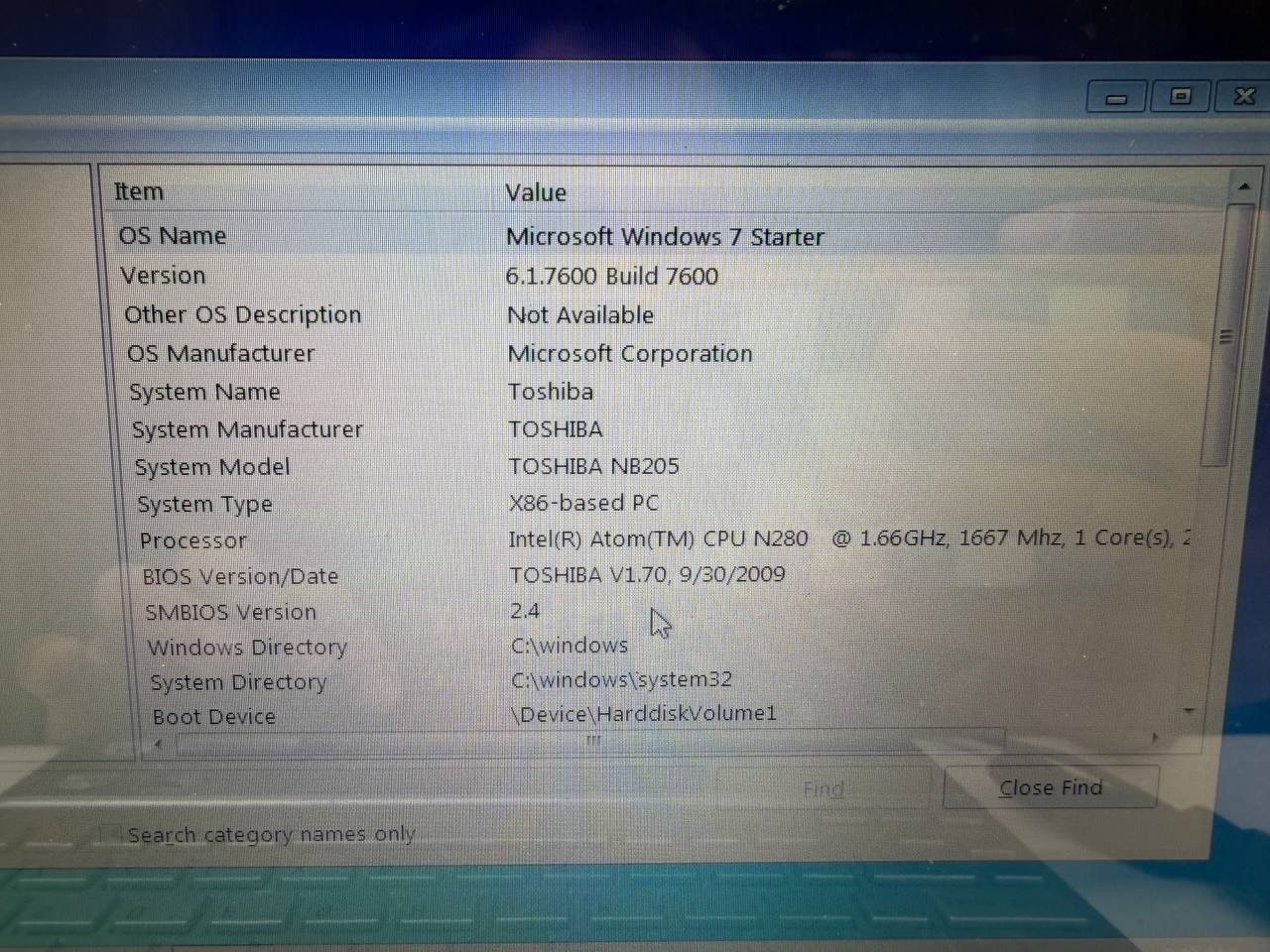Click the vertical scrollbar down arrow
Viewport: 1270px width, 952px height.
point(1189,711)
